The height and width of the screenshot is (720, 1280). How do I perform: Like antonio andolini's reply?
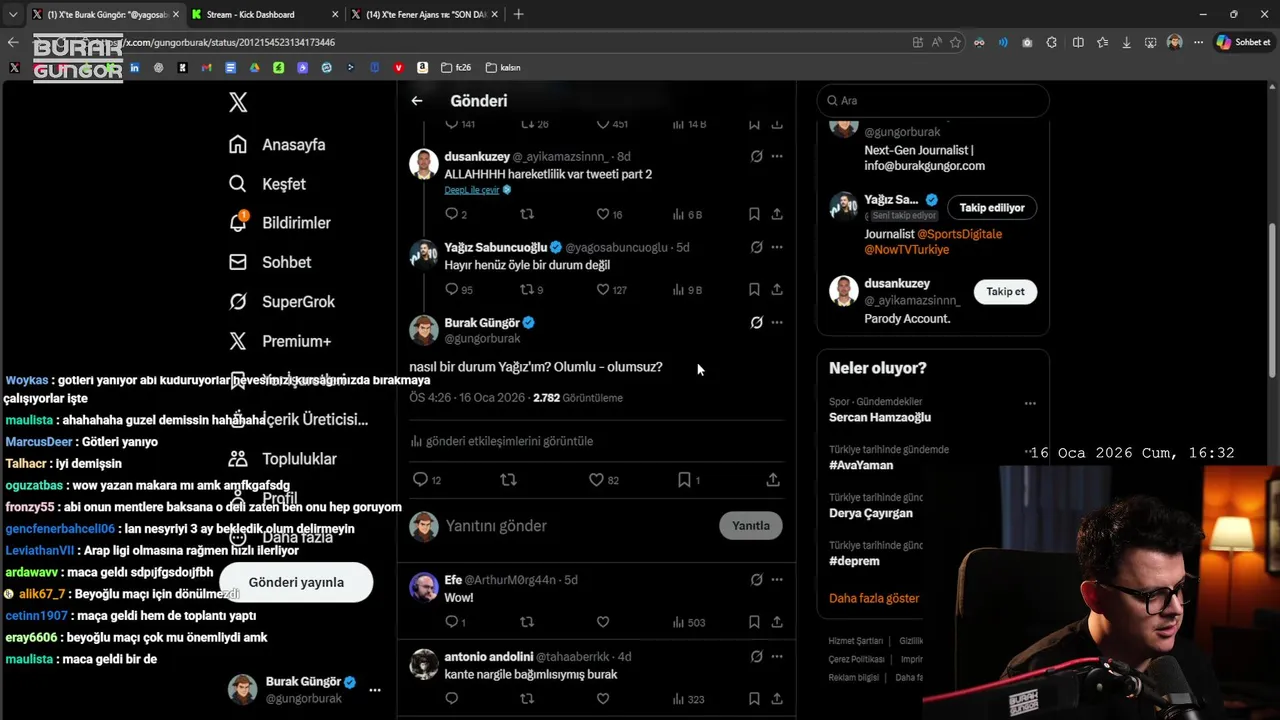click(x=603, y=699)
